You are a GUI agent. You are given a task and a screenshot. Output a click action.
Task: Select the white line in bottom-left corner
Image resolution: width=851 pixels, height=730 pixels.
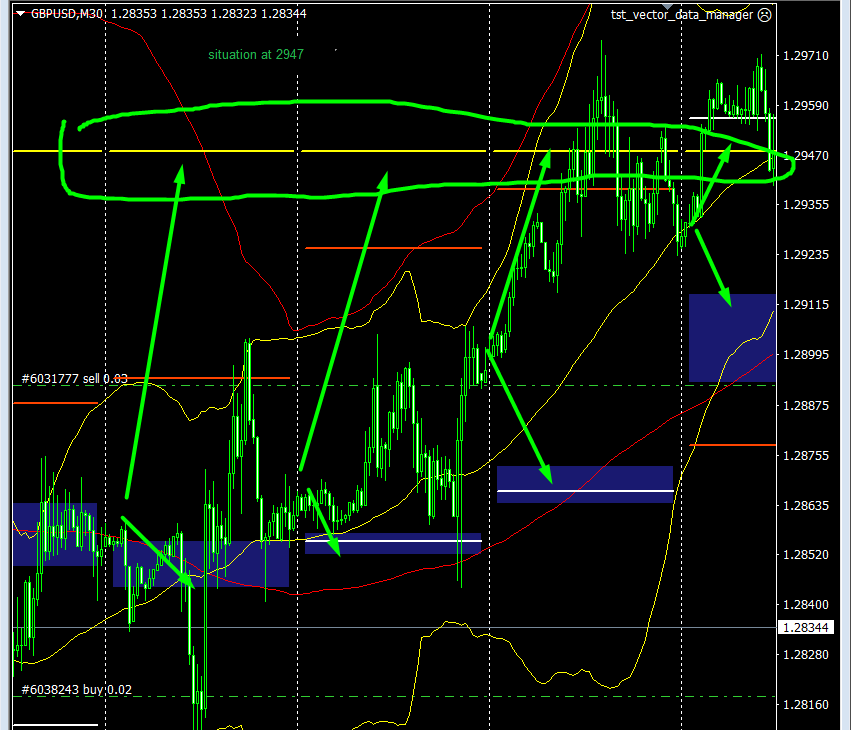(x=55, y=724)
